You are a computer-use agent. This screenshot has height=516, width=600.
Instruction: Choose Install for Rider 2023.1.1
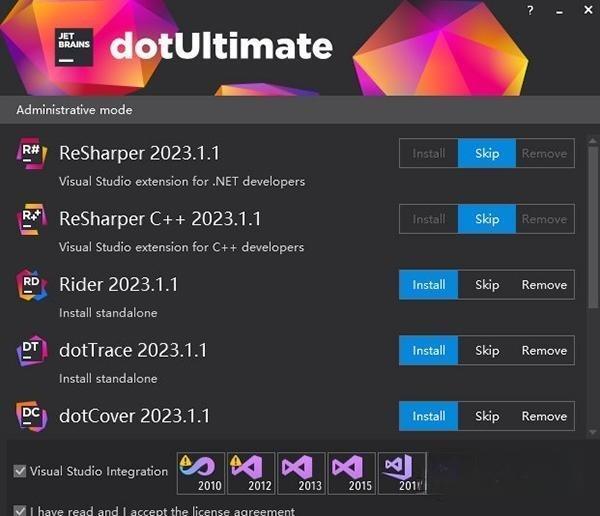point(429,285)
